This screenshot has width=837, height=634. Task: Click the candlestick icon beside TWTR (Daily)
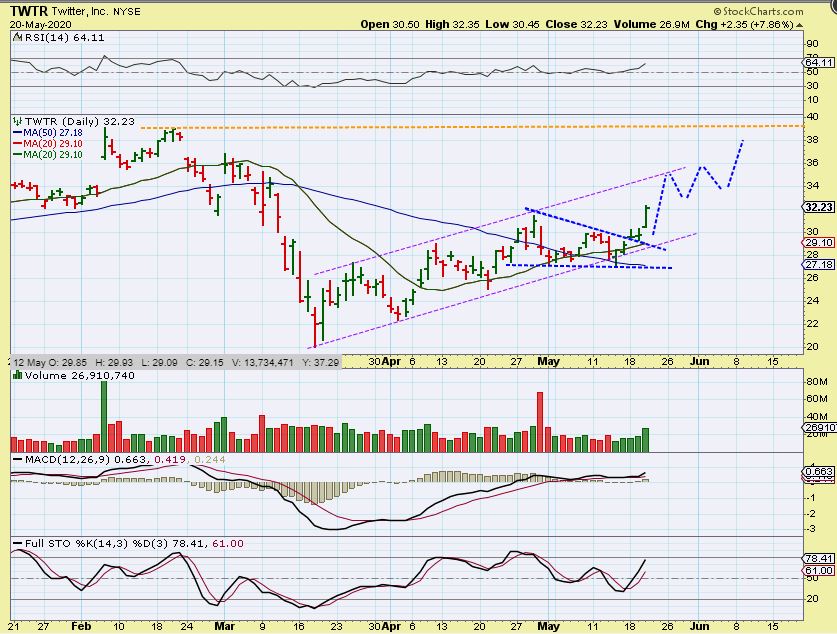point(18,121)
